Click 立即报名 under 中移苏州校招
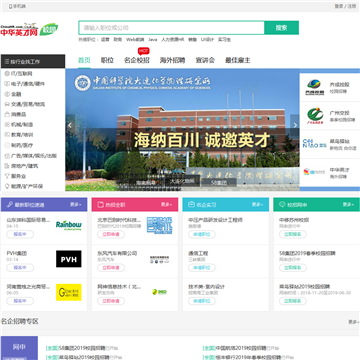360x360 pixels. pyautogui.click(x=293, y=234)
